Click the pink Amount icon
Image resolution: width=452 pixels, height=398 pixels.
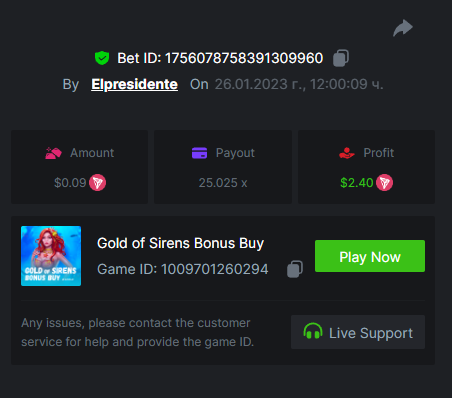(53, 153)
